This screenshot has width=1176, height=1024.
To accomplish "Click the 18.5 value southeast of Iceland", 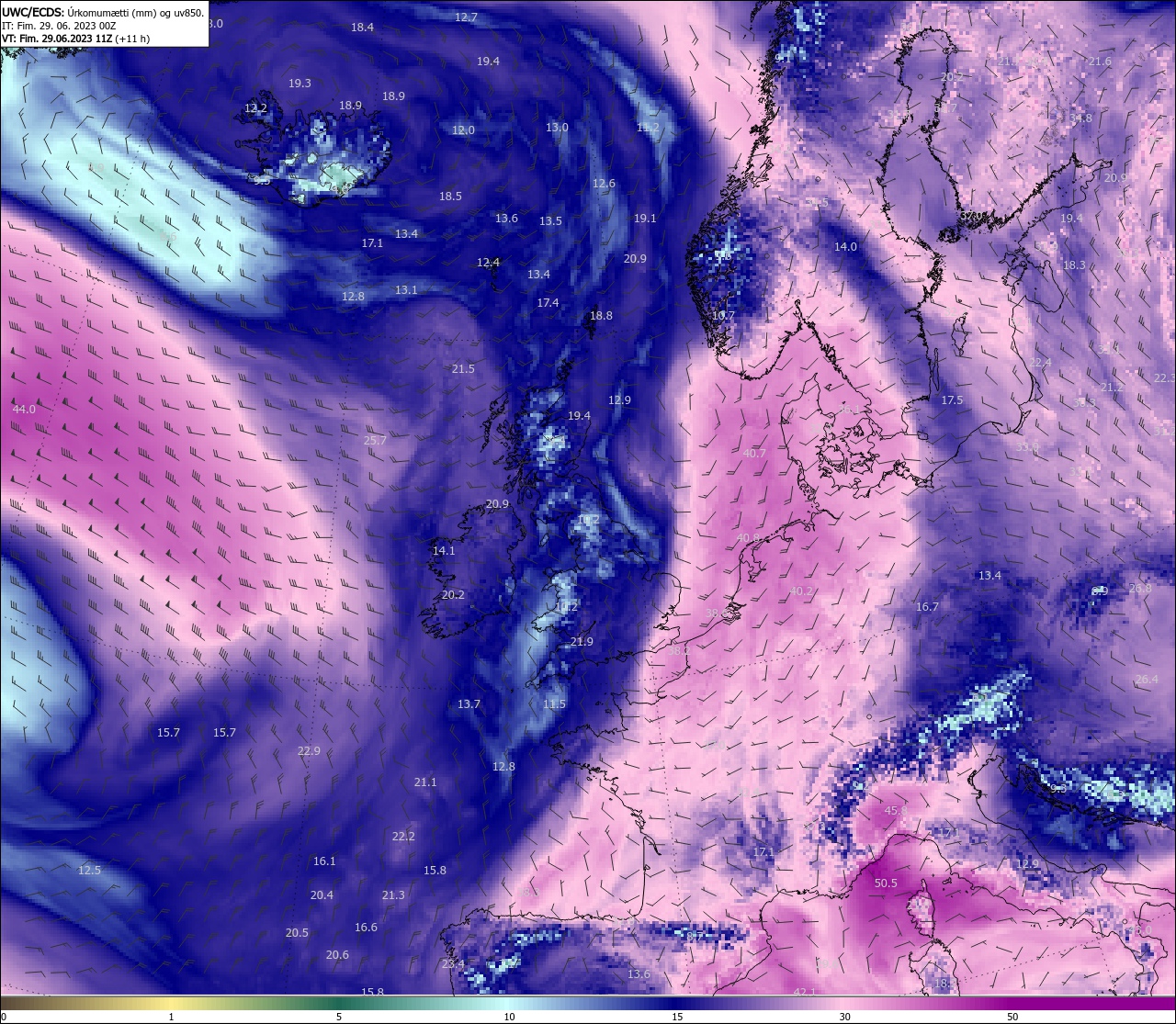I will (450, 197).
